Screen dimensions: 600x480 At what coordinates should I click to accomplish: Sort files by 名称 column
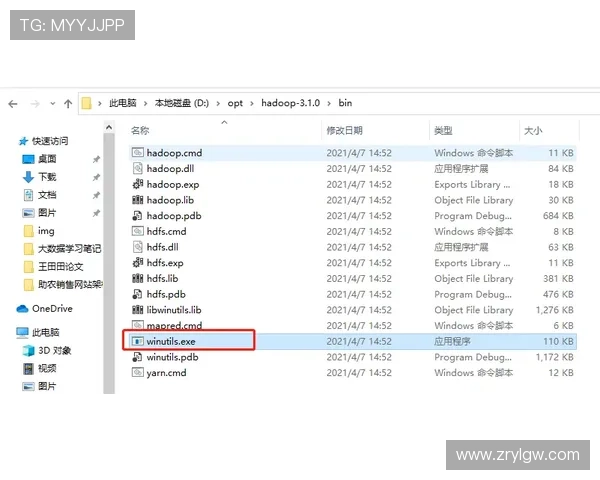tap(140, 131)
